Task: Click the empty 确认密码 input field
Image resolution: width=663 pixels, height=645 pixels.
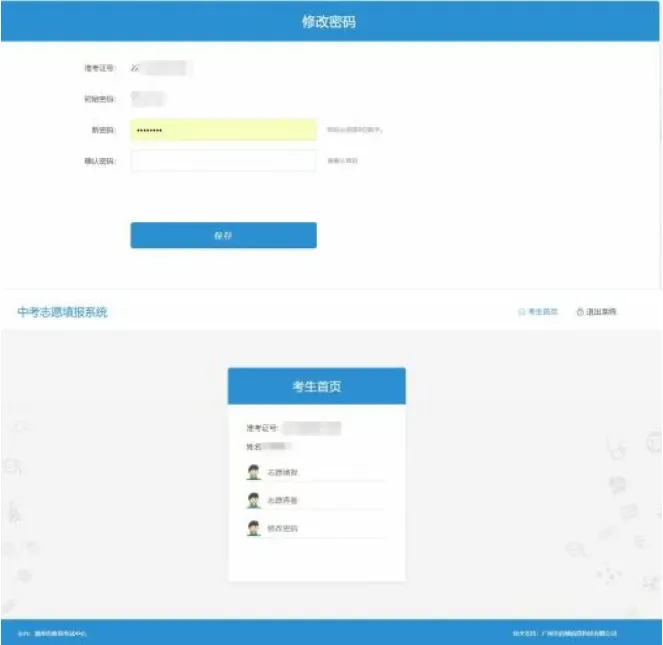Action: (223, 161)
